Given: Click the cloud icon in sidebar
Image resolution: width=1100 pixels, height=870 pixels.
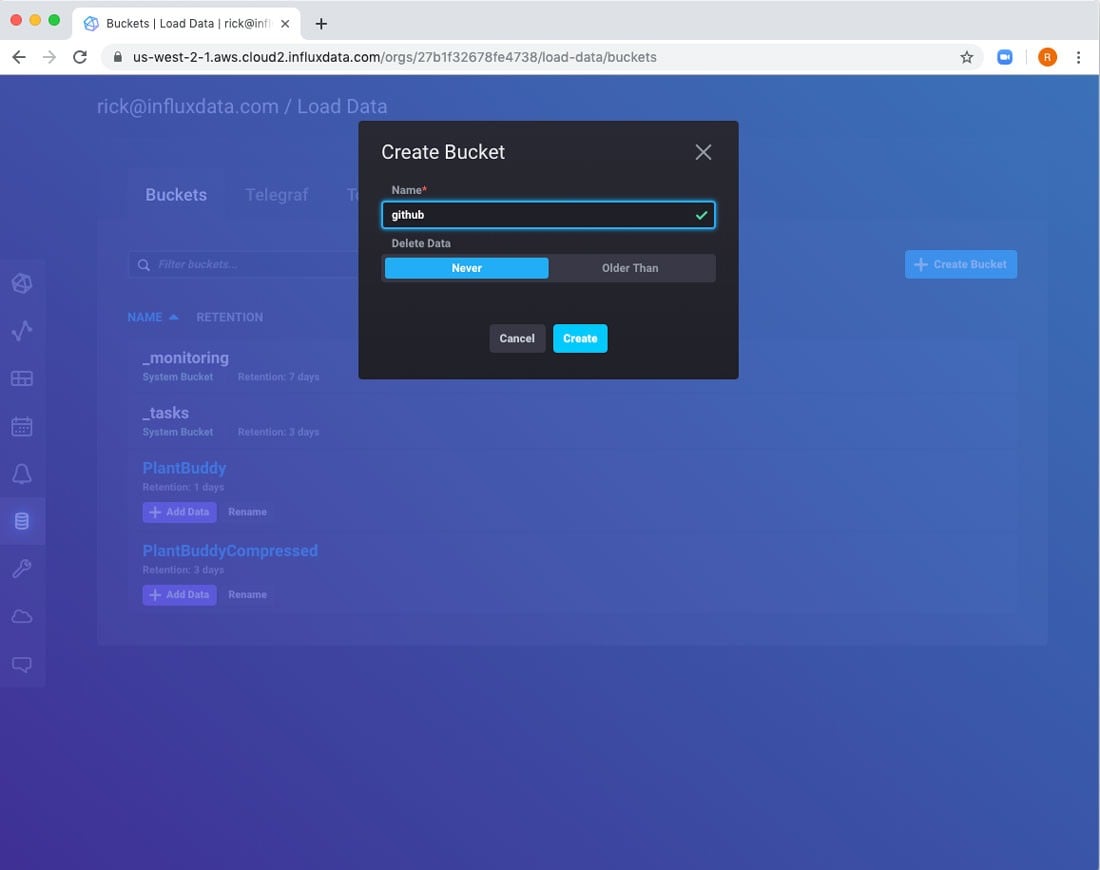Looking at the screenshot, I should [x=22, y=617].
